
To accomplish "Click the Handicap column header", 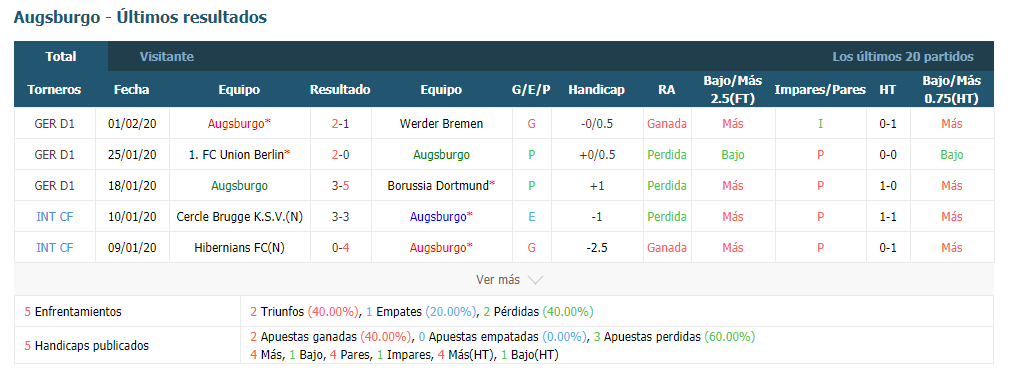I will click(x=596, y=90).
